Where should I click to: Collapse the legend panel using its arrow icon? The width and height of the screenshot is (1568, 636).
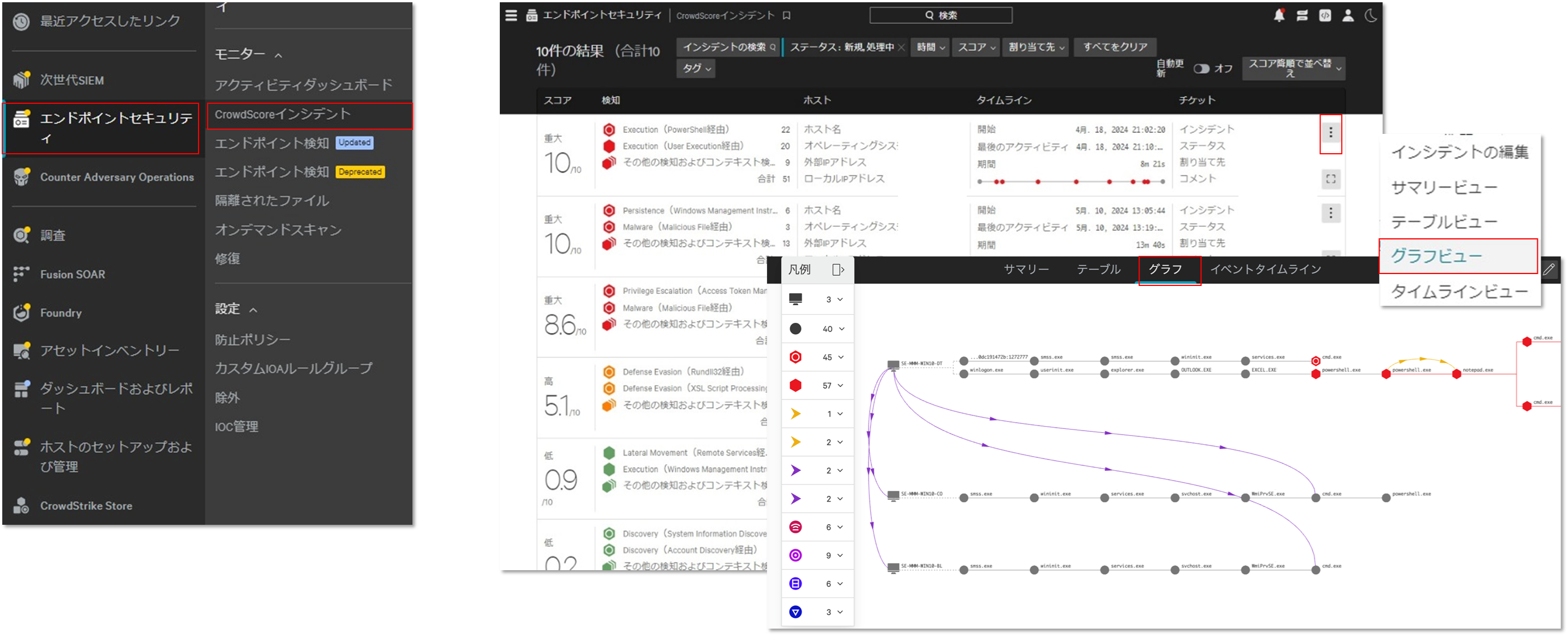point(837,269)
